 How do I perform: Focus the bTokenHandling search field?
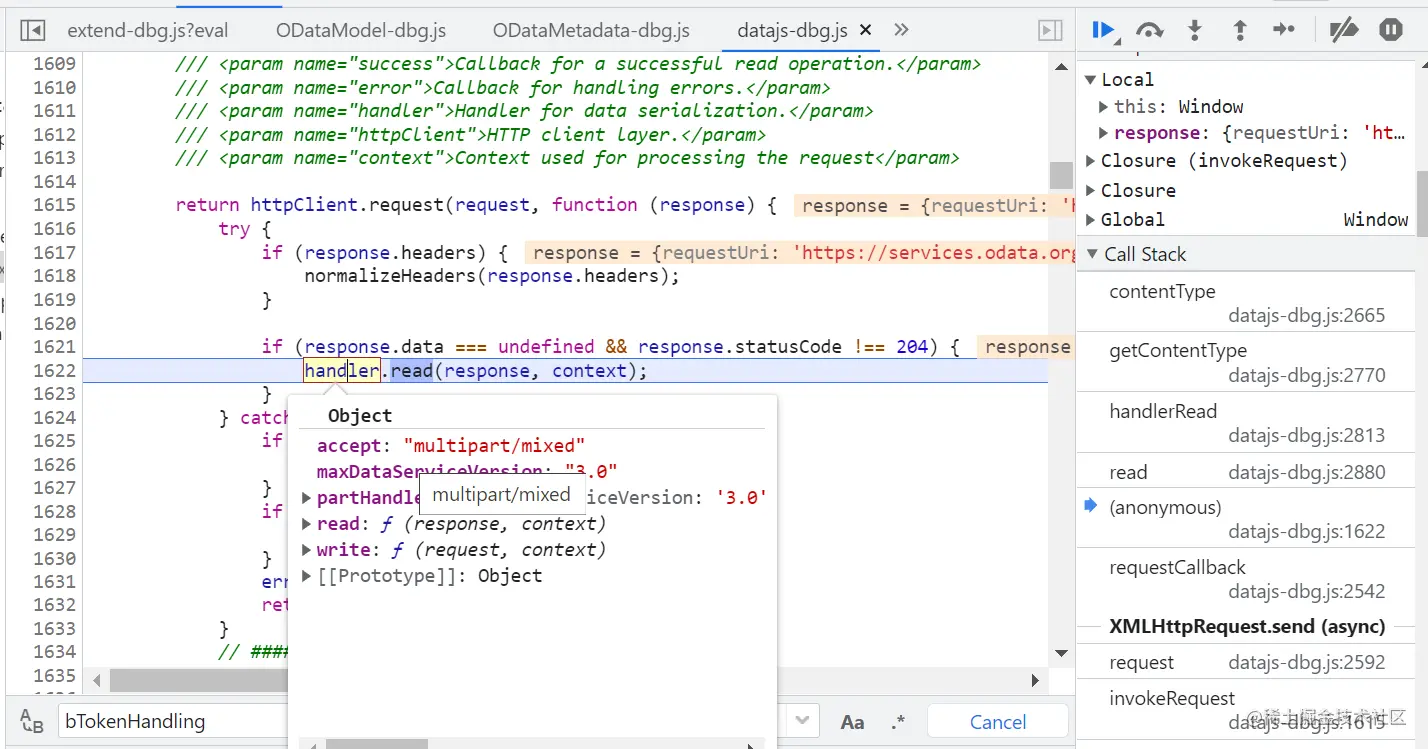pyautogui.click(x=420, y=721)
